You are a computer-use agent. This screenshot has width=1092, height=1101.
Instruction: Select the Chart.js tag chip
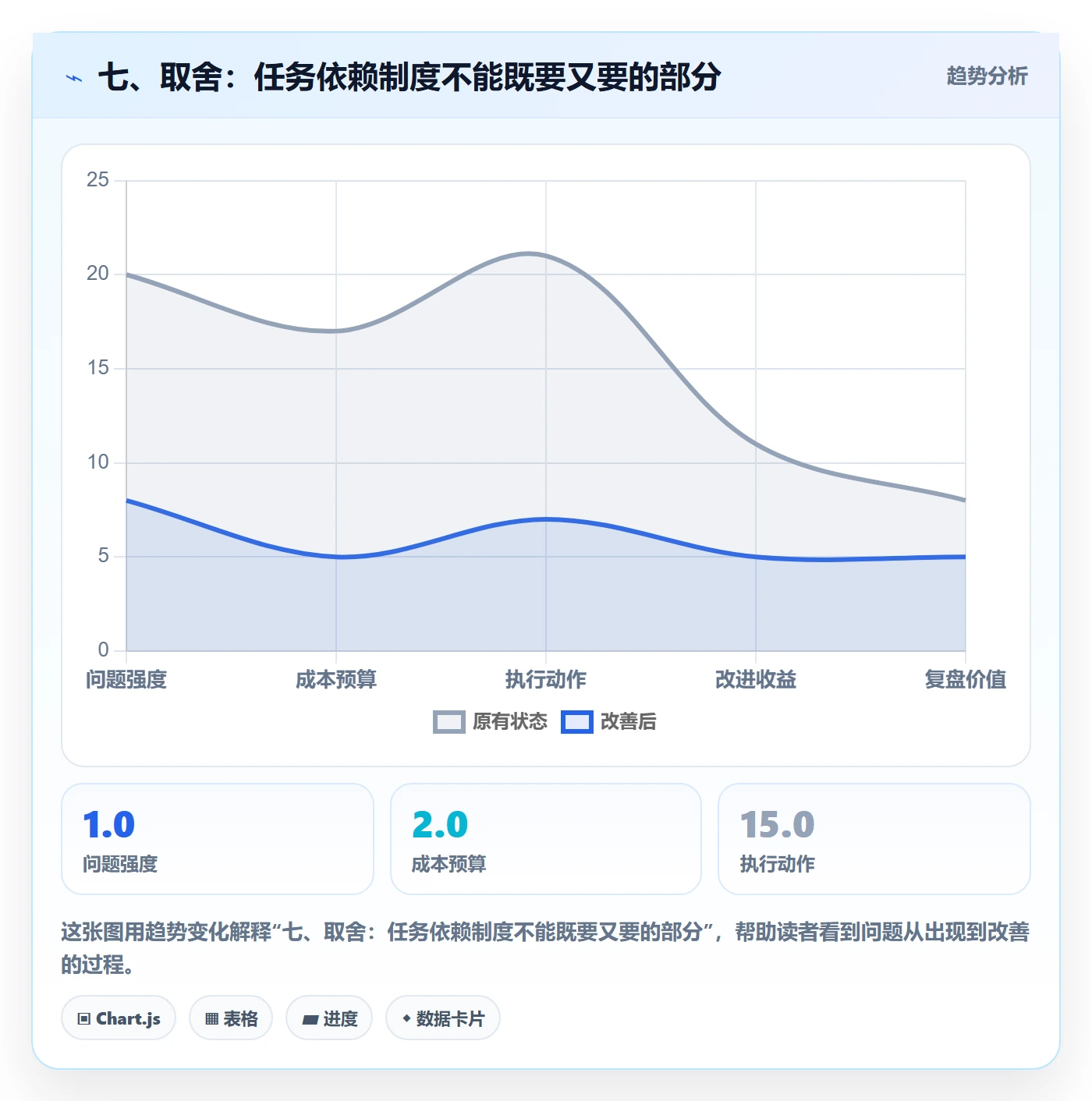(119, 1018)
